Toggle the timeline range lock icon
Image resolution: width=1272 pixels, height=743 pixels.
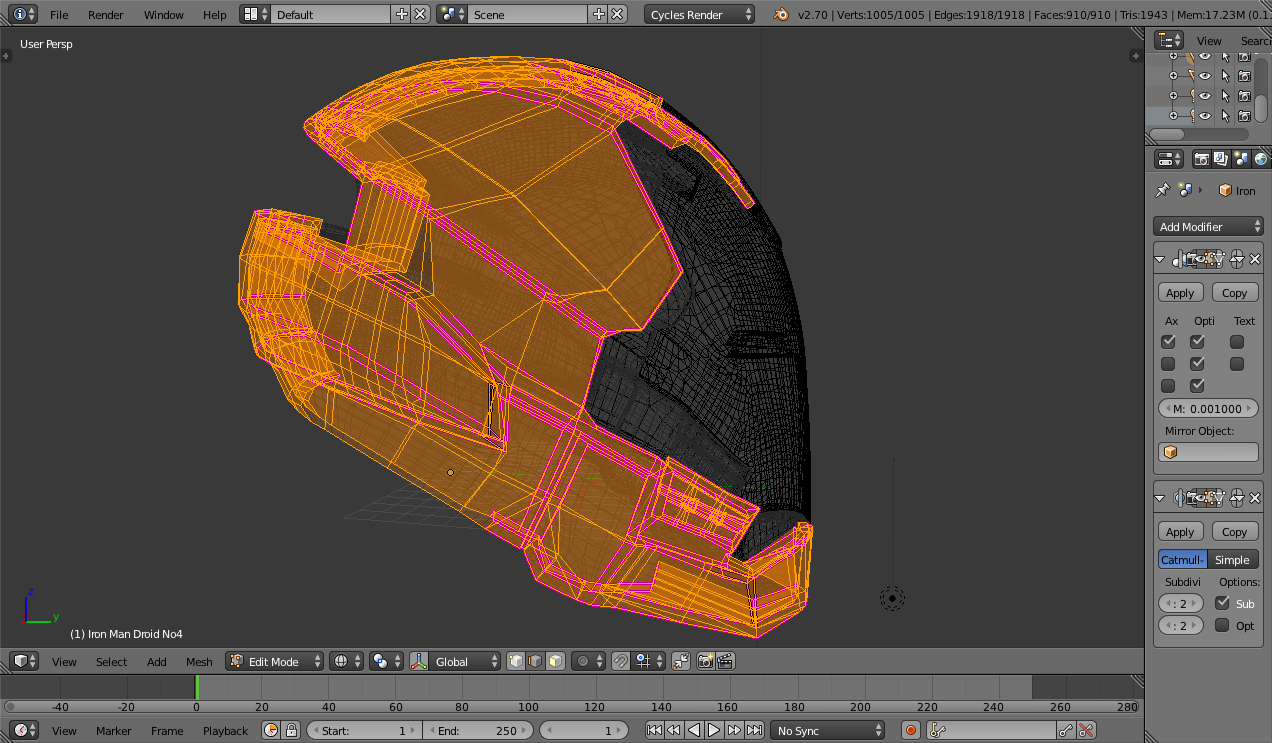point(291,730)
